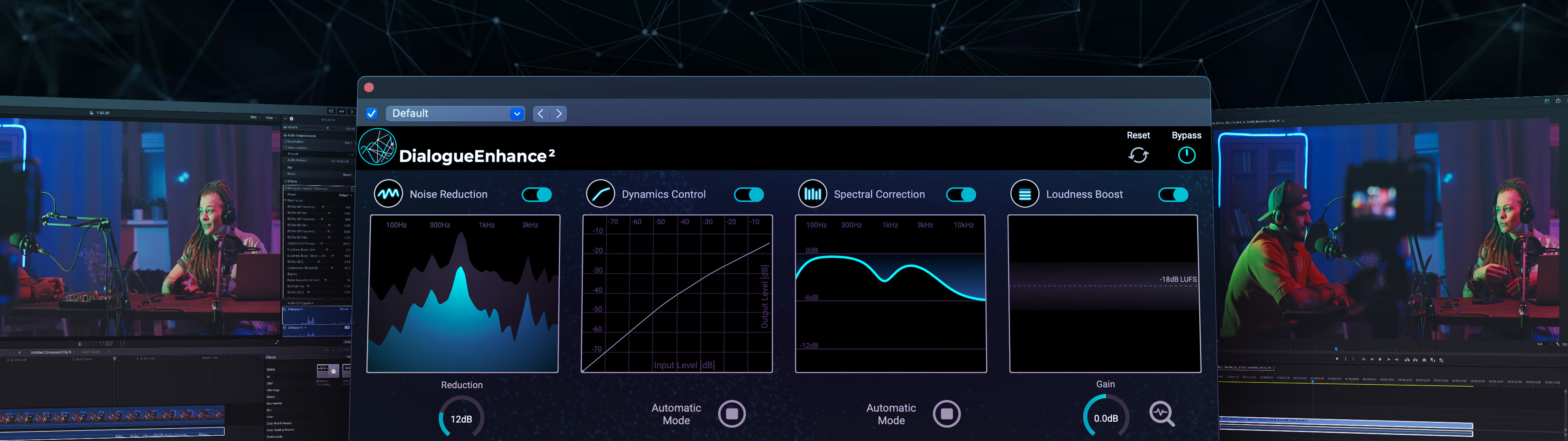Click the -18dB LUFS target label
1568x441 pixels.
point(1178,279)
